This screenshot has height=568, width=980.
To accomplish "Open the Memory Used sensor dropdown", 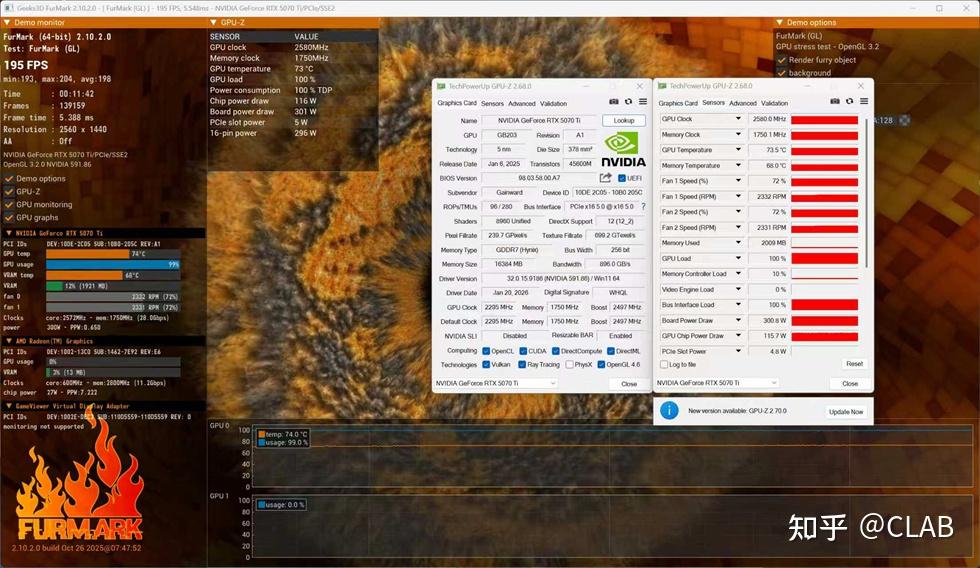I will 738,242.
